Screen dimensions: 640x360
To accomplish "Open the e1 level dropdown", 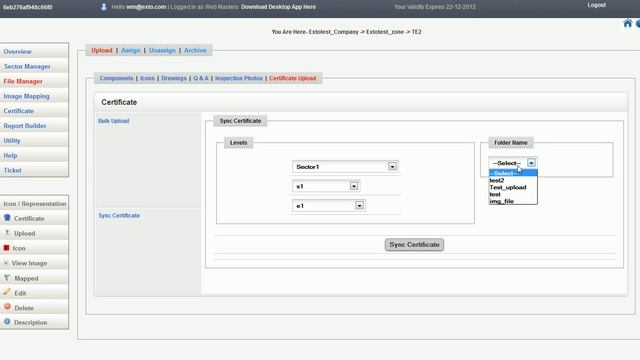I will [x=329, y=206].
